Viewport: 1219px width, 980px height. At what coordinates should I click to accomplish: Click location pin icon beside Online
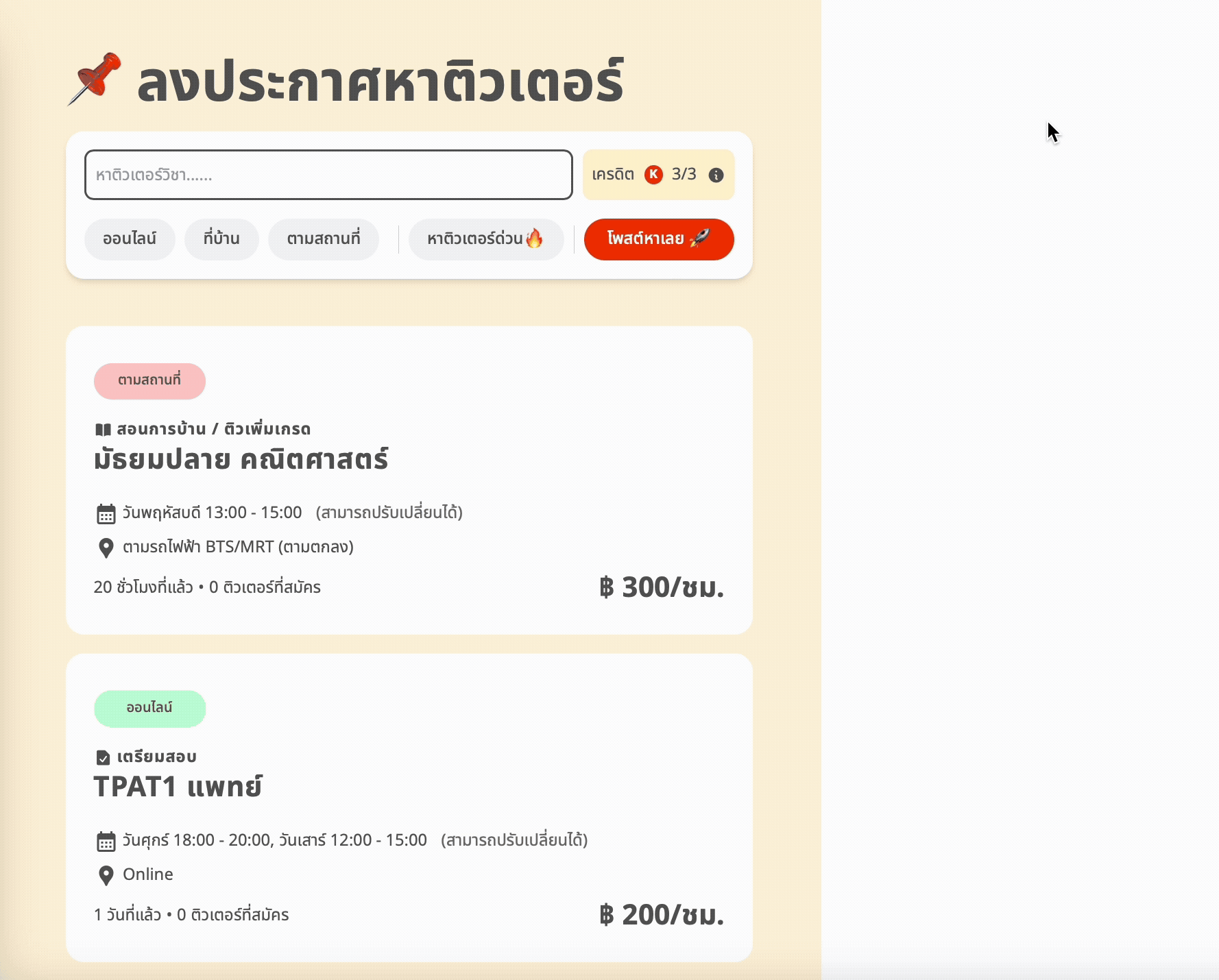106,875
